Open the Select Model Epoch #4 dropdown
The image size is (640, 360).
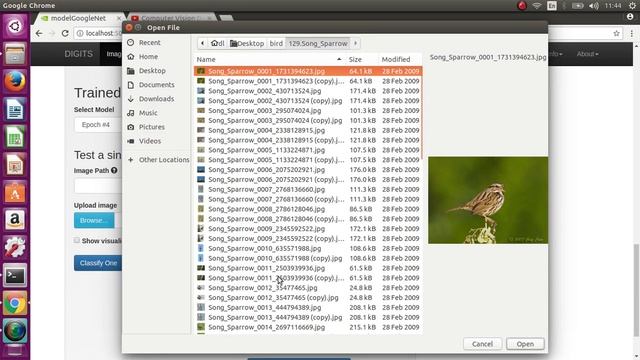pyautogui.click(x=98, y=124)
